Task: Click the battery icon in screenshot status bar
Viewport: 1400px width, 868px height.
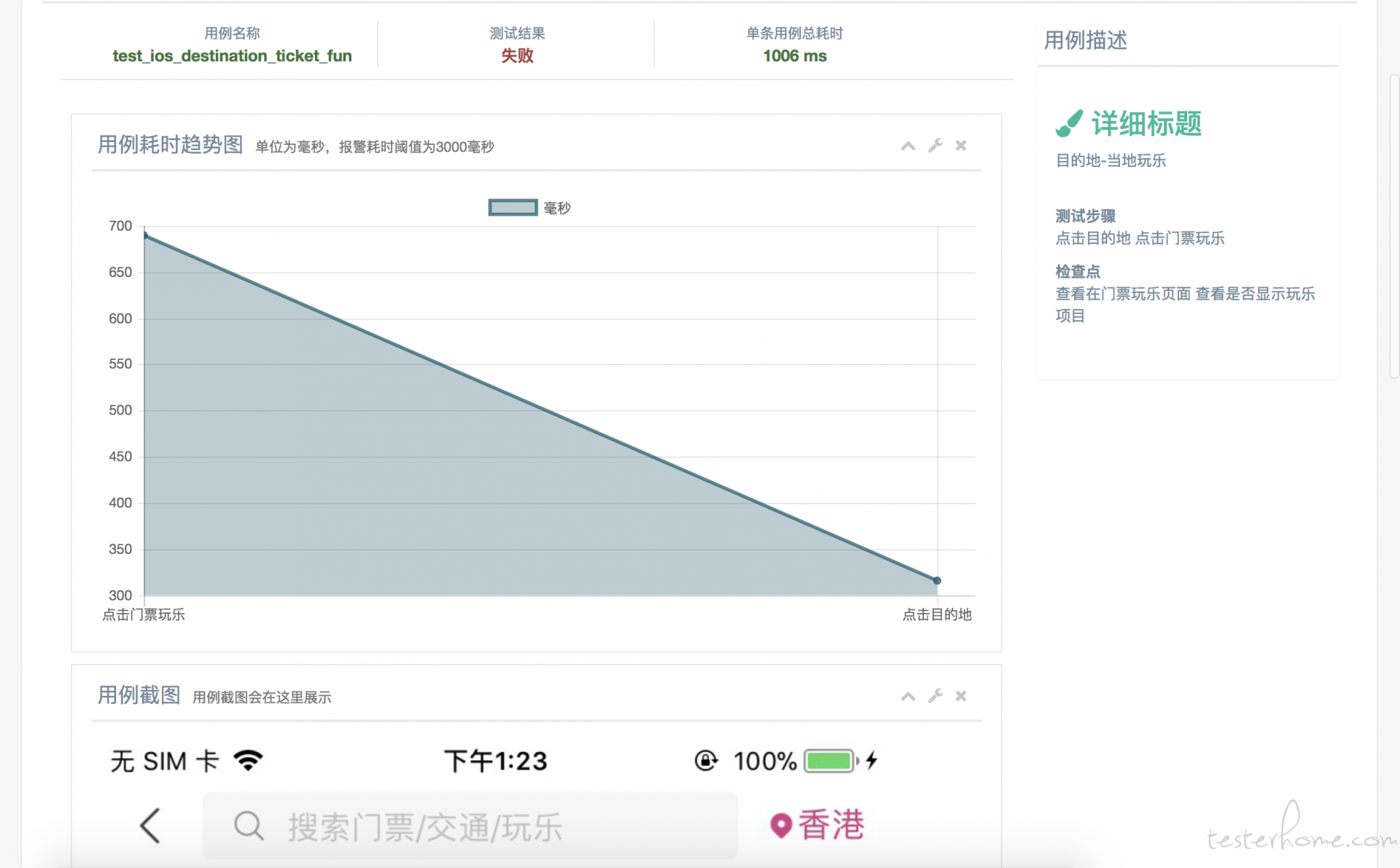Action: pos(831,761)
